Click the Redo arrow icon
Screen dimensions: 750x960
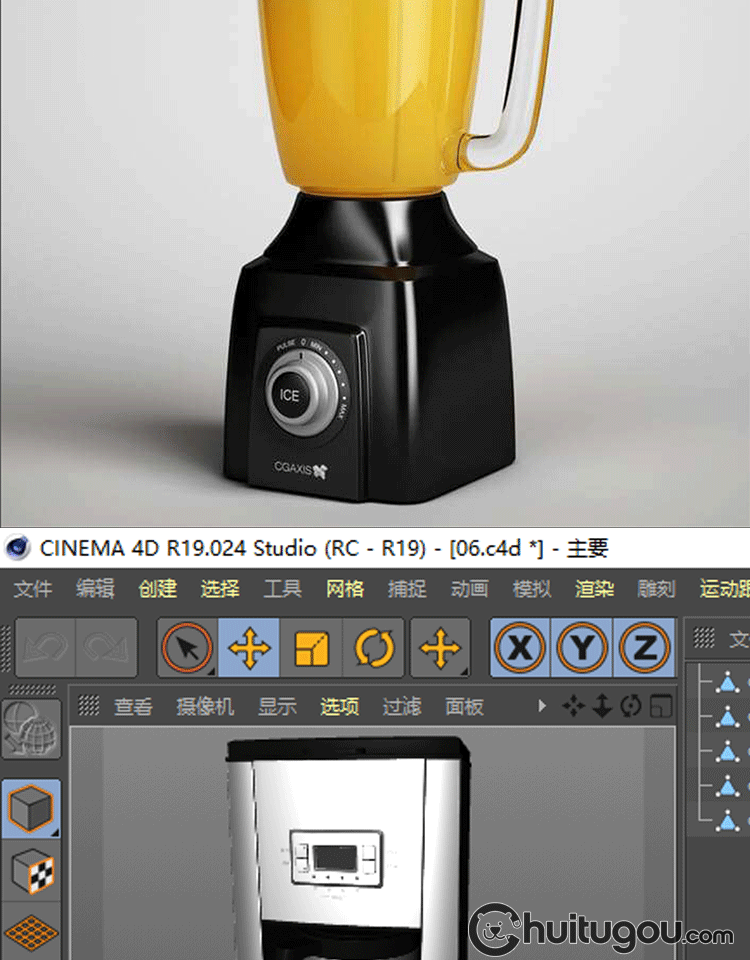tap(105, 649)
